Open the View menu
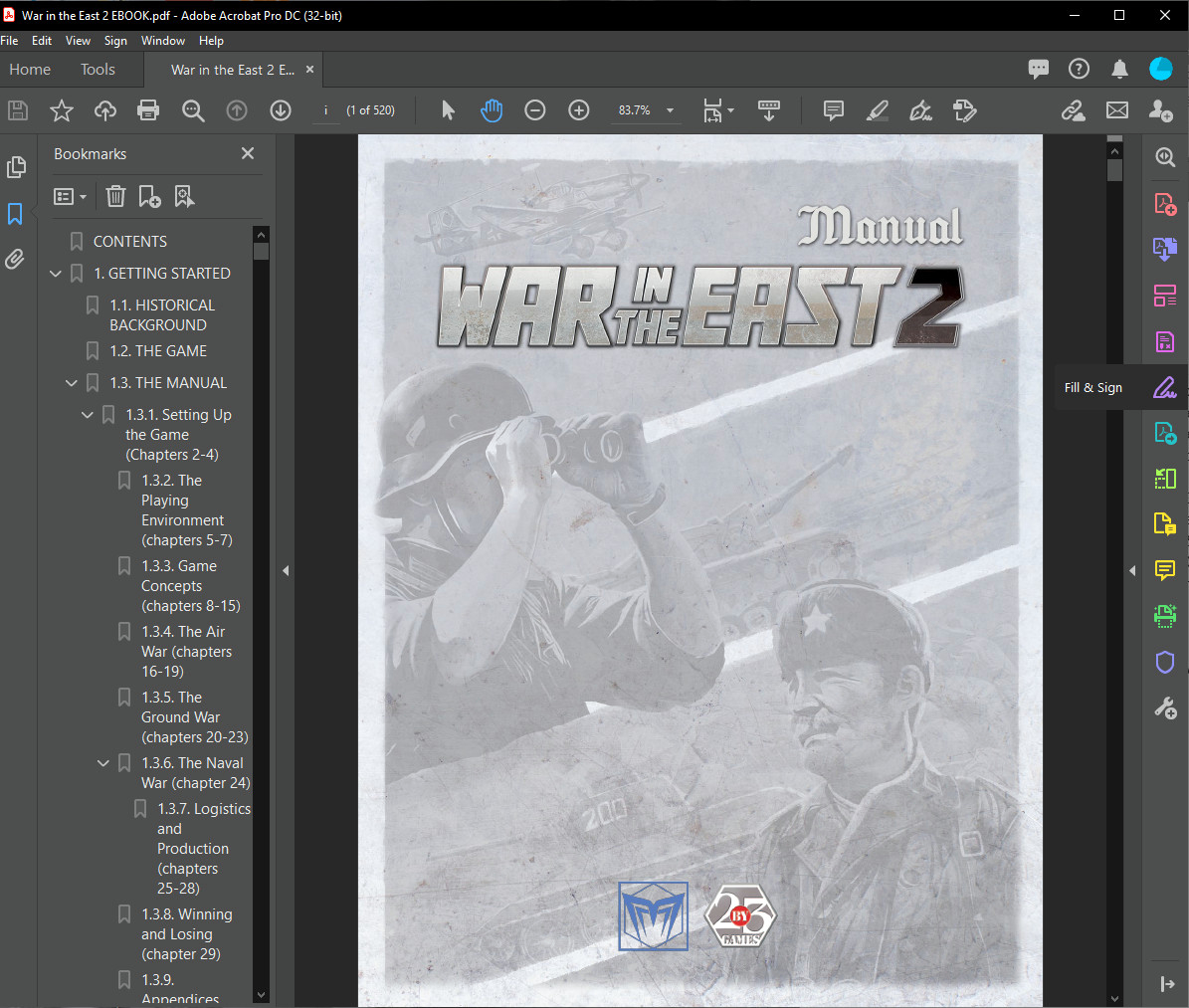1189x1008 pixels. coord(78,41)
